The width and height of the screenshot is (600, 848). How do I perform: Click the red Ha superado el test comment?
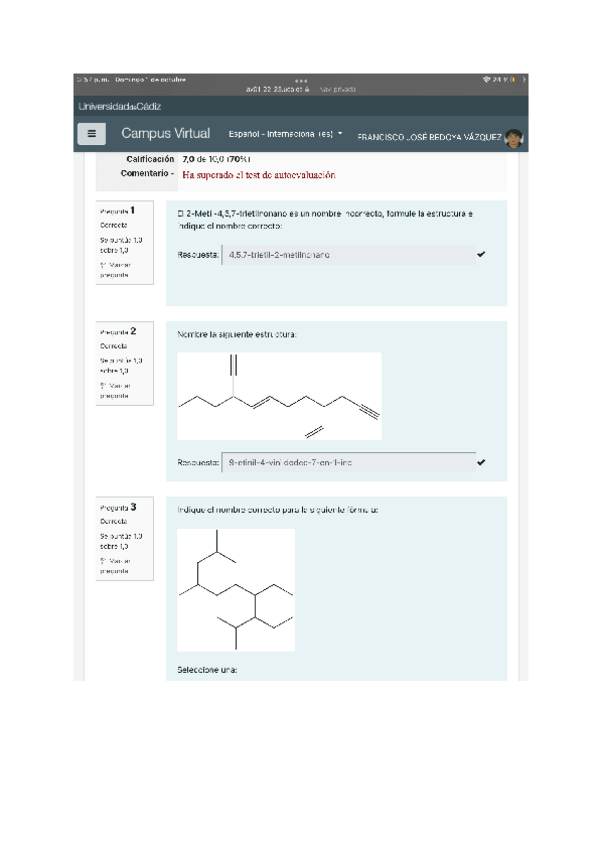click(x=259, y=174)
